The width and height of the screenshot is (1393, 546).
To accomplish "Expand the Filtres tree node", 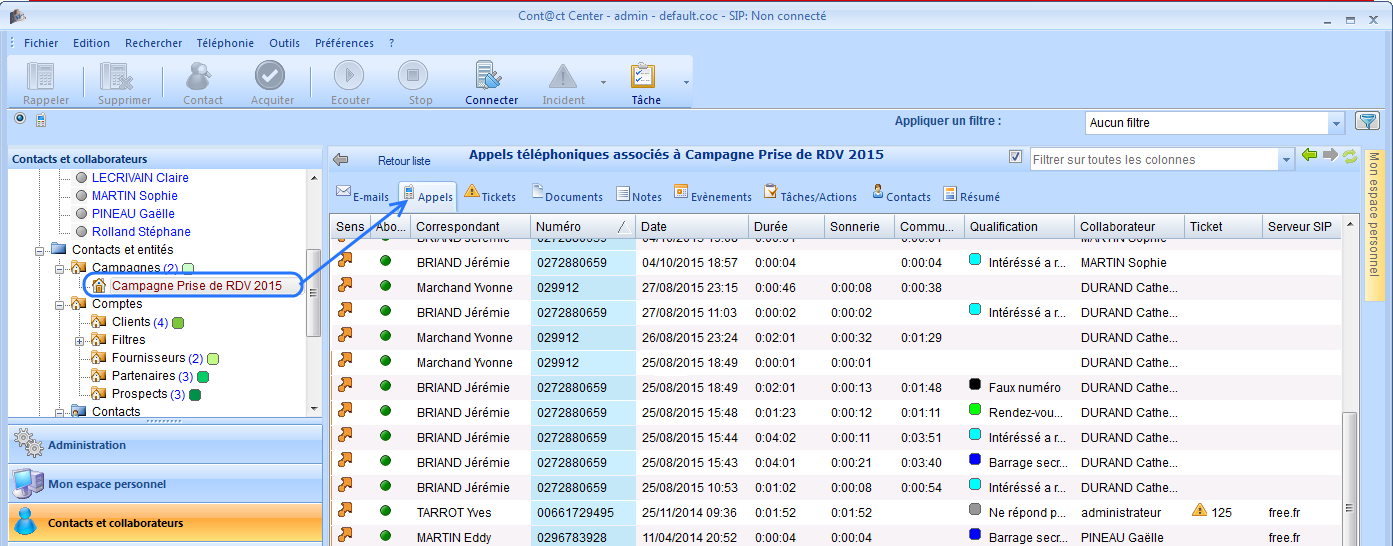I will coord(80,340).
